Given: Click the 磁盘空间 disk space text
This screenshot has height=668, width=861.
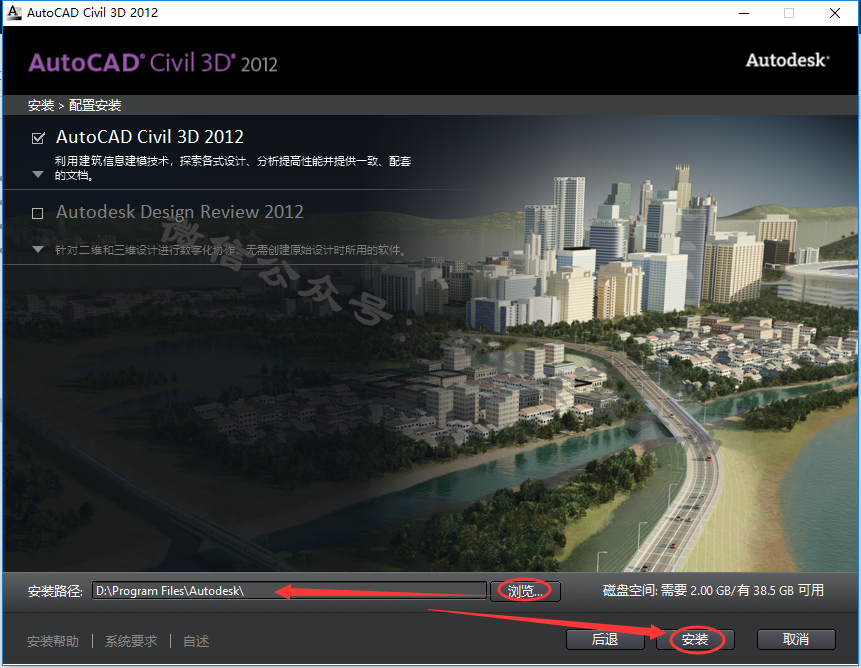Looking at the screenshot, I should [713, 591].
